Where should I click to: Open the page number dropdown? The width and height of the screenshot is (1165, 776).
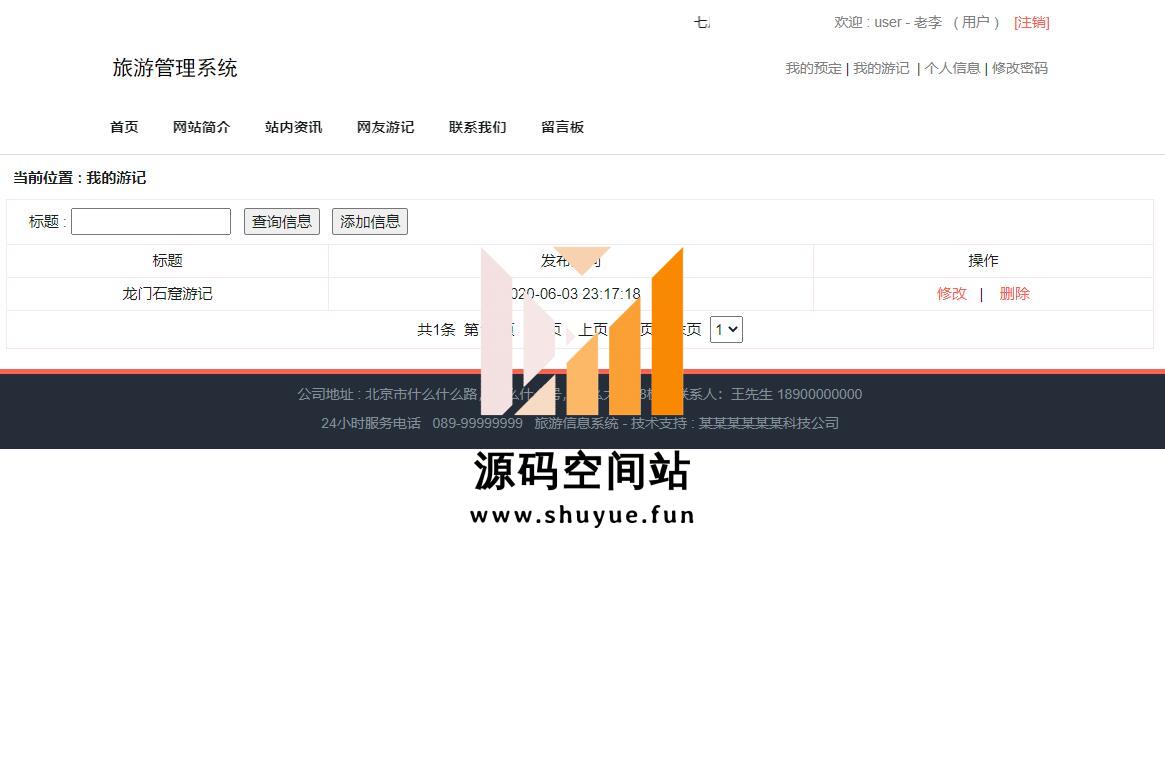pos(726,329)
